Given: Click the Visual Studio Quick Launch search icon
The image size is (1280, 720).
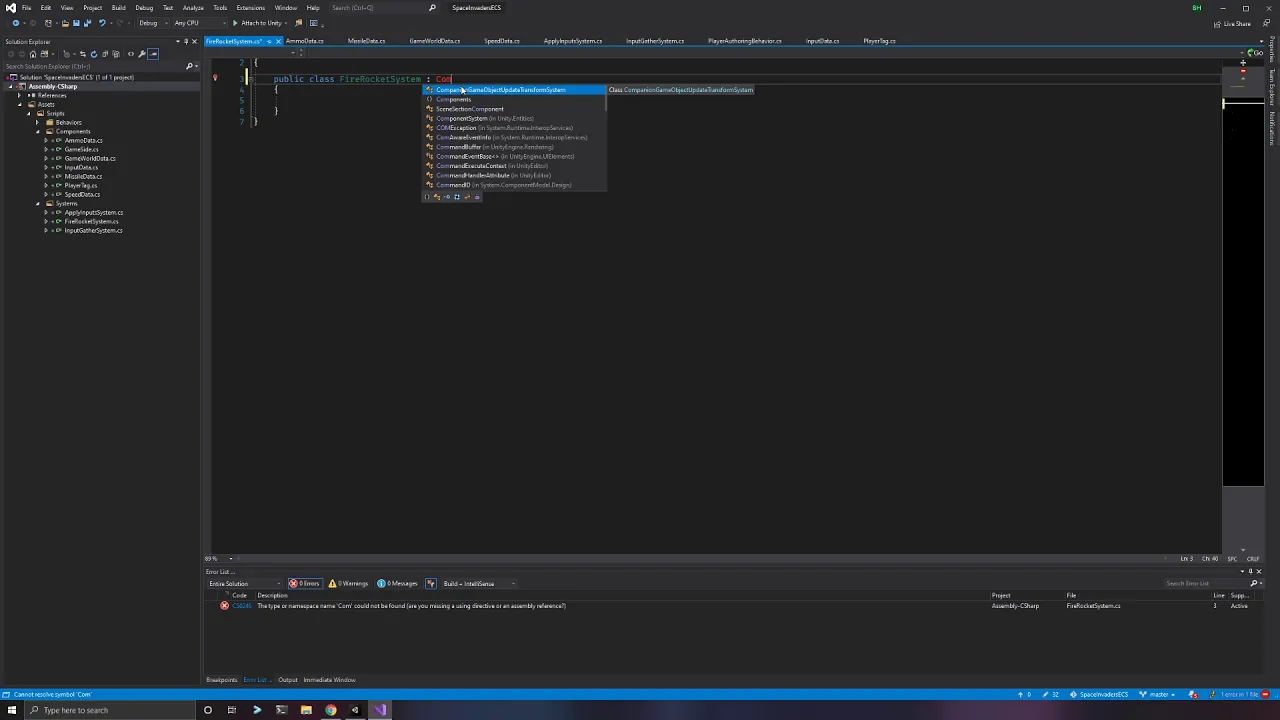Looking at the screenshot, I should [x=432, y=8].
